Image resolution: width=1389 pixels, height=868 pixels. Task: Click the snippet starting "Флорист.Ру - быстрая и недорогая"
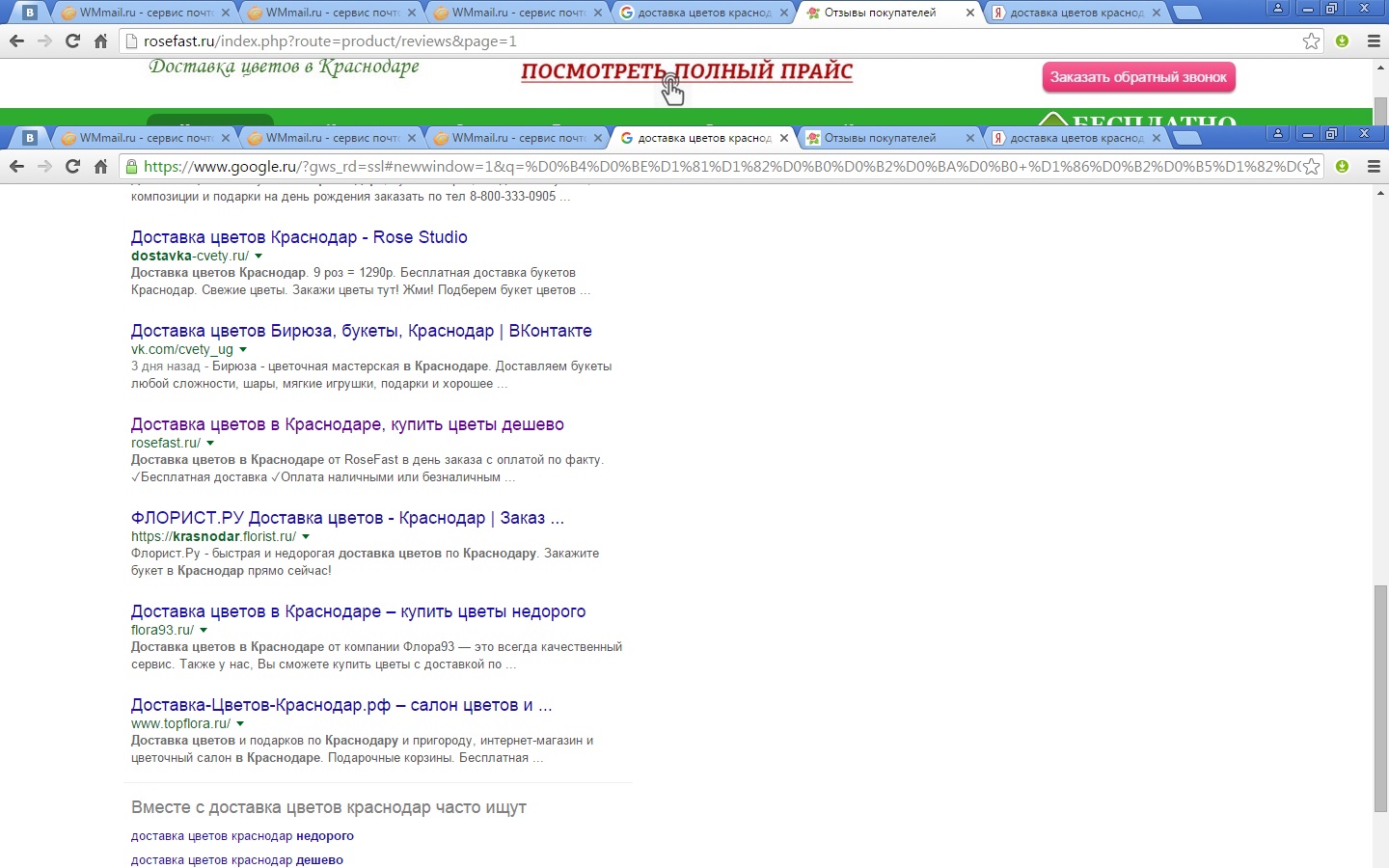(x=365, y=562)
